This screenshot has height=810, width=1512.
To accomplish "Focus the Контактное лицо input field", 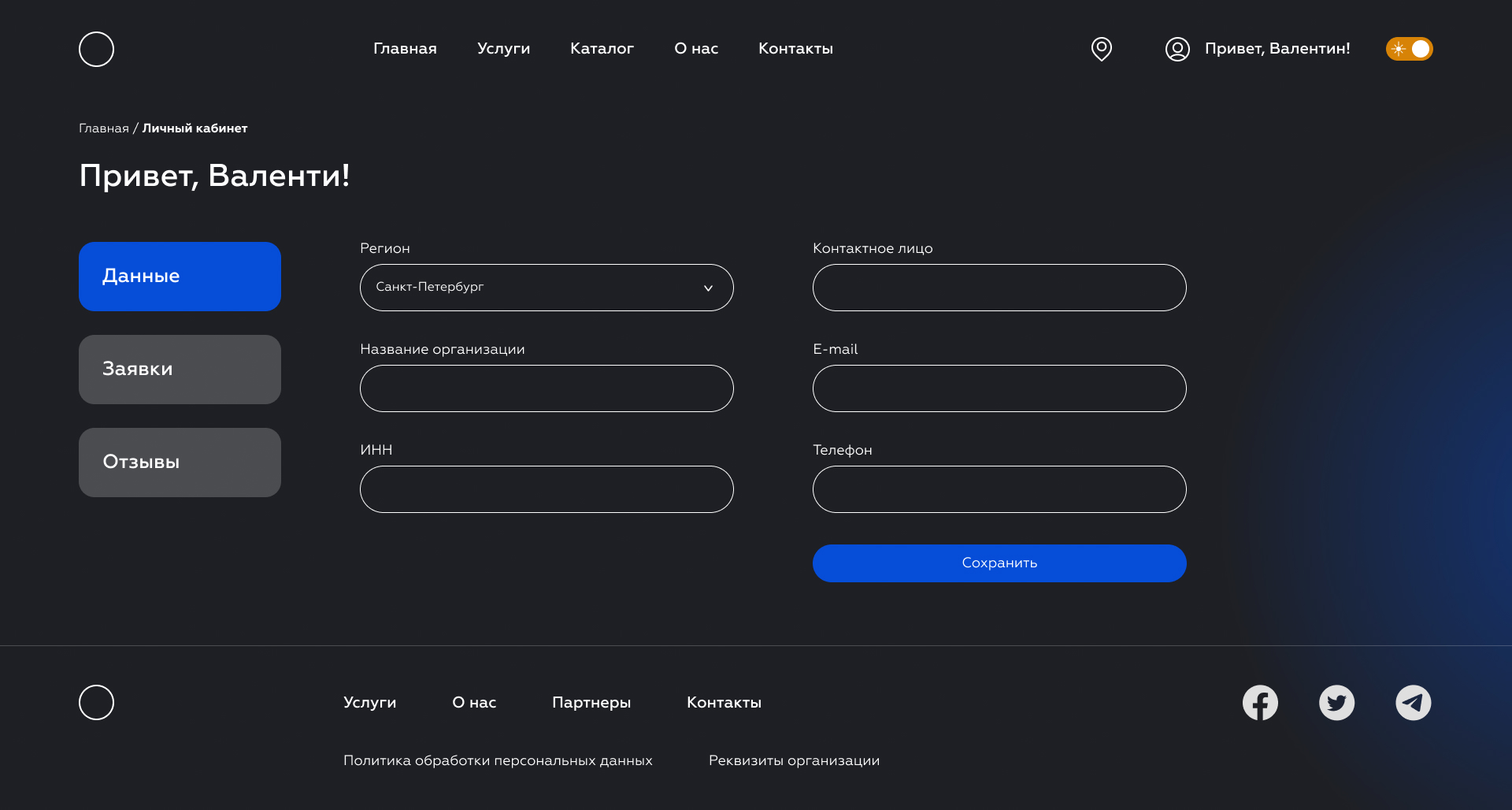I will (999, 288).
